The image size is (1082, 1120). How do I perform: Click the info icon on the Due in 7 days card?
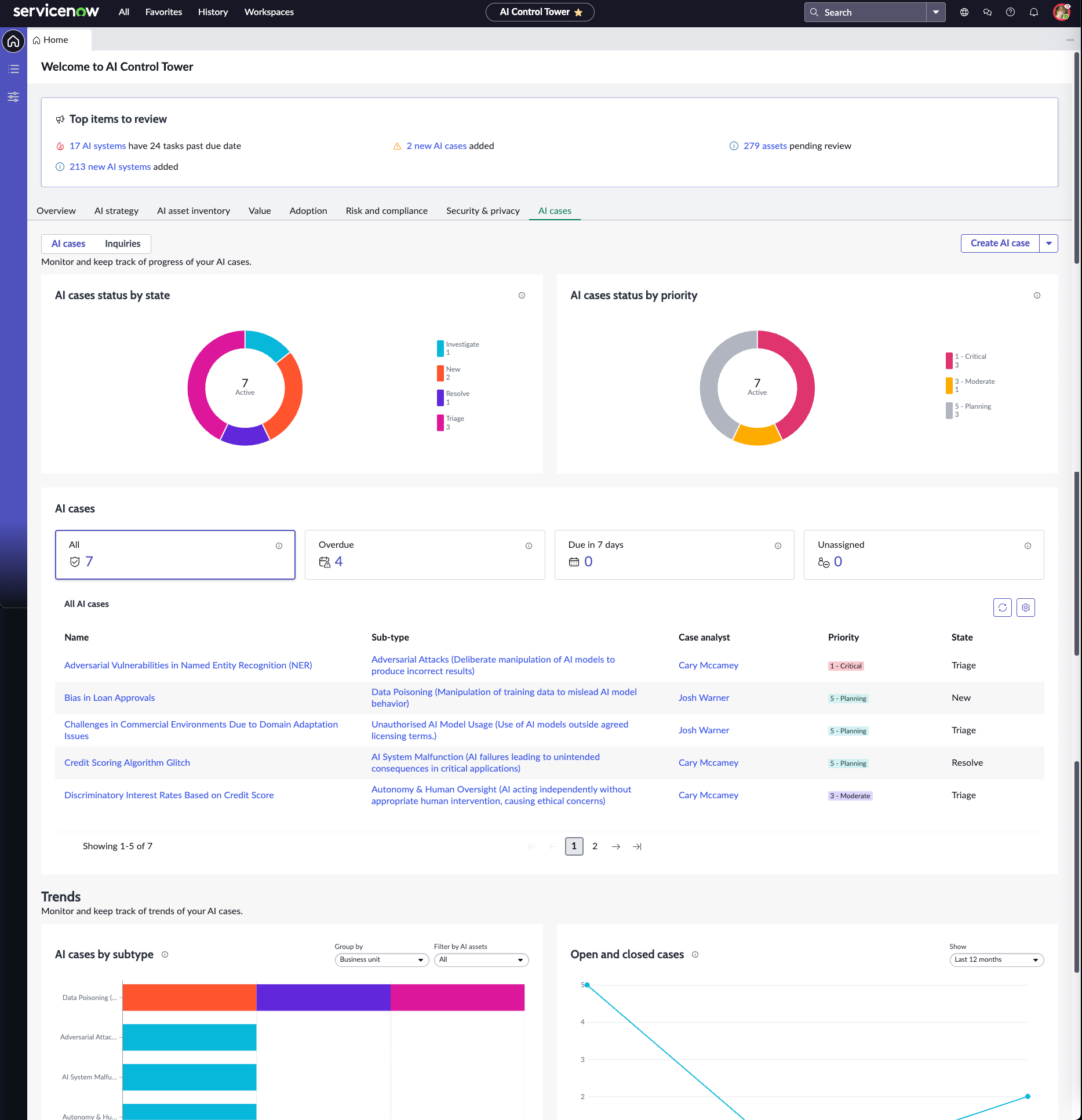tap(778, 546)
